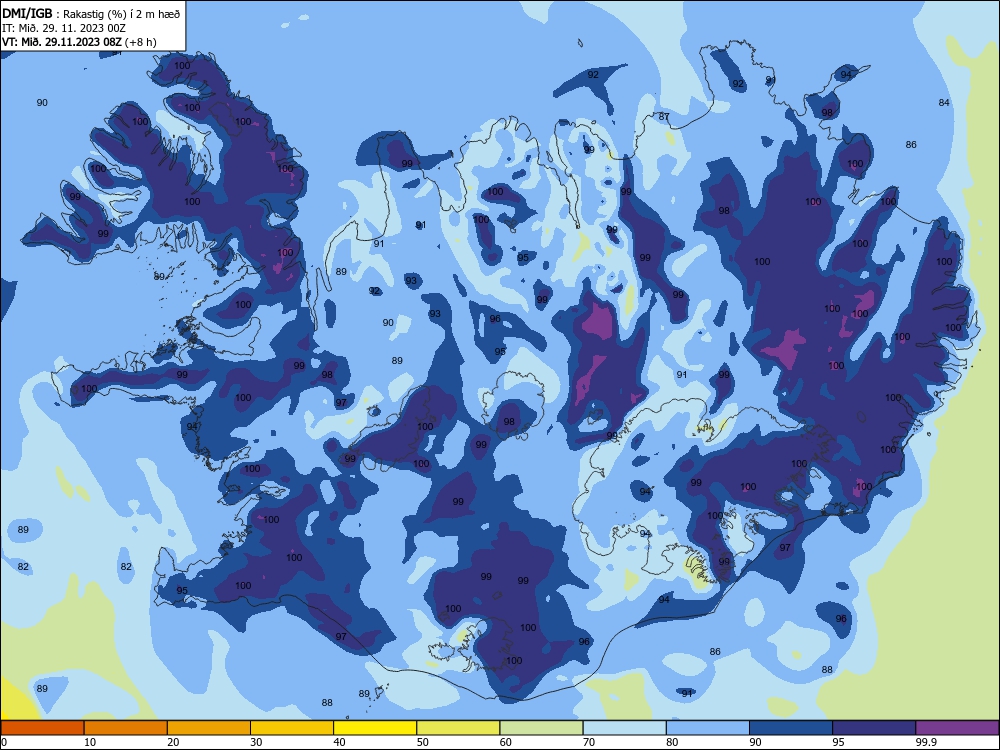Click the legend tick label '30'
Image resolution: width=1000 pixels, height=750 pixels.
[x=256, y=742]
